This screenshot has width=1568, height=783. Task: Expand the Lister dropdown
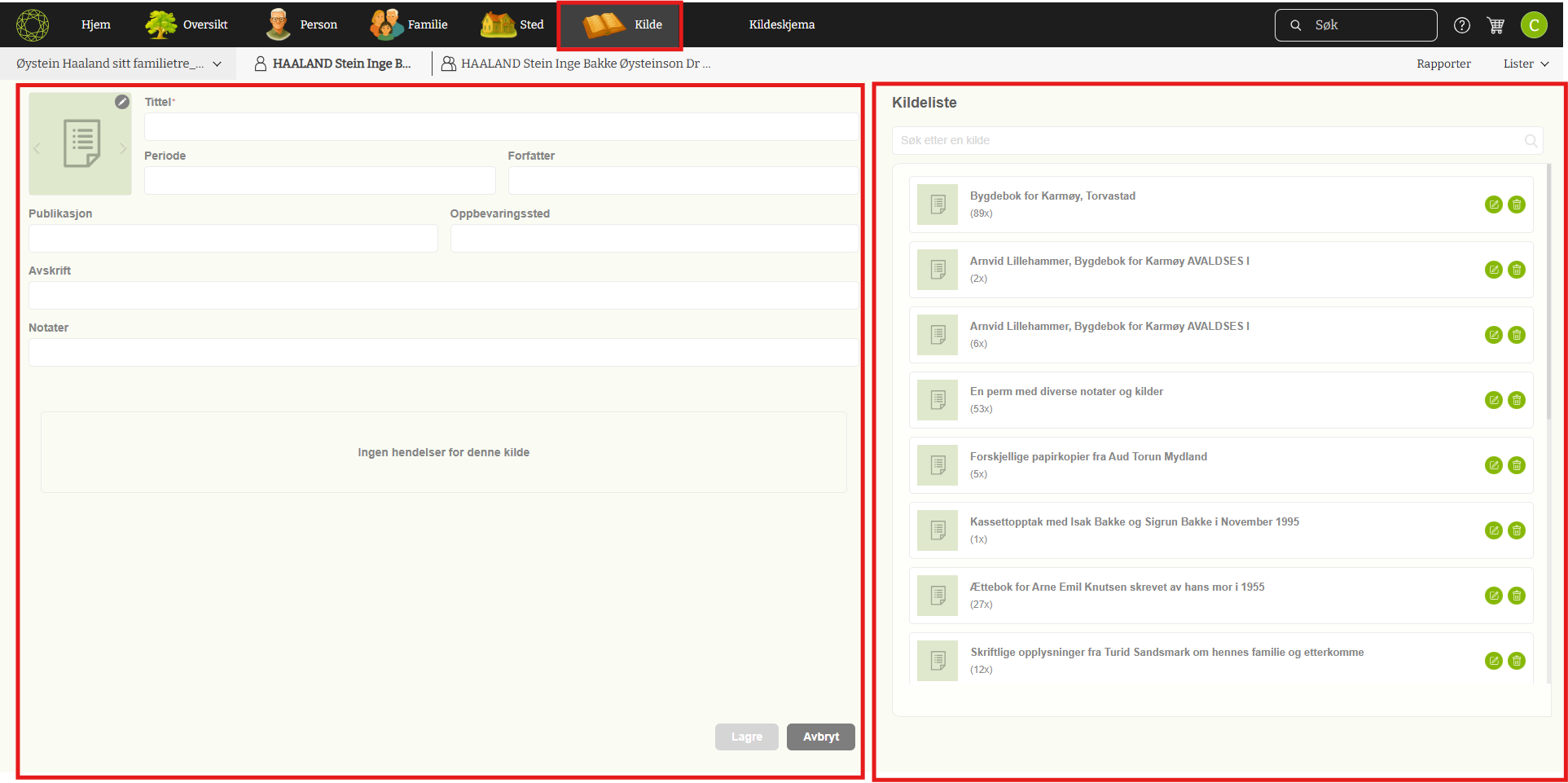(1526, 64)
